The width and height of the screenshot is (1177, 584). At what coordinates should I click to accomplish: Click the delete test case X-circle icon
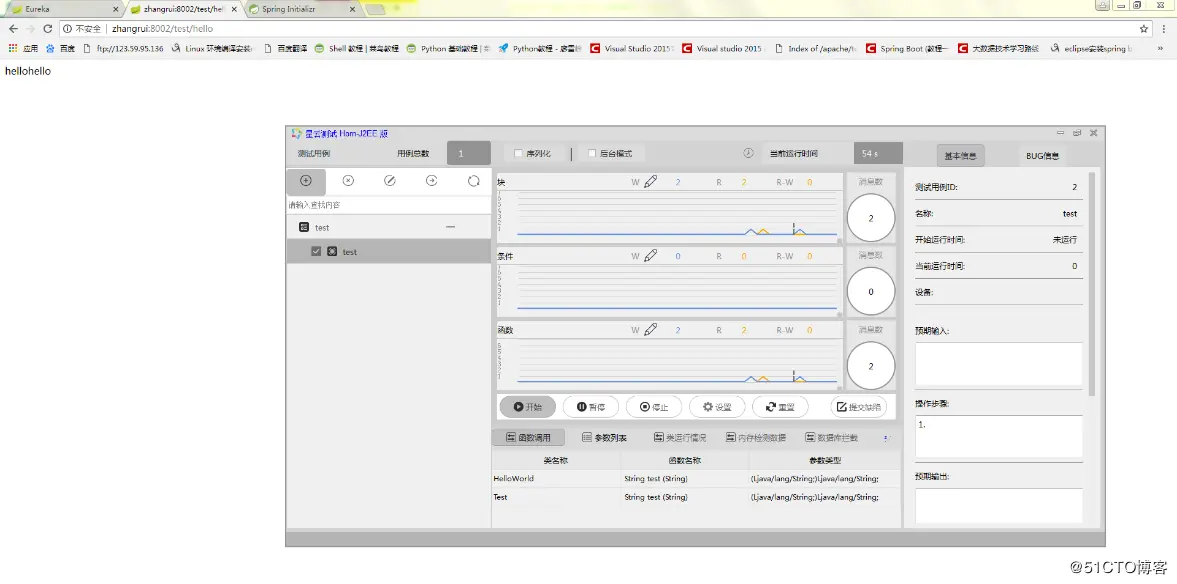click(348, 181)
